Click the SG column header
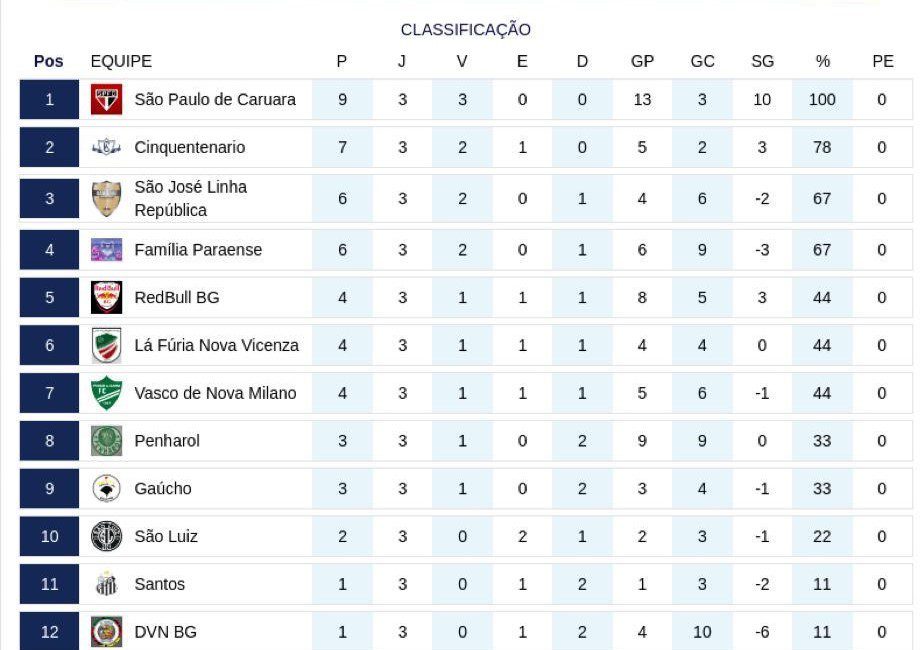 click(x=762, y=61)
